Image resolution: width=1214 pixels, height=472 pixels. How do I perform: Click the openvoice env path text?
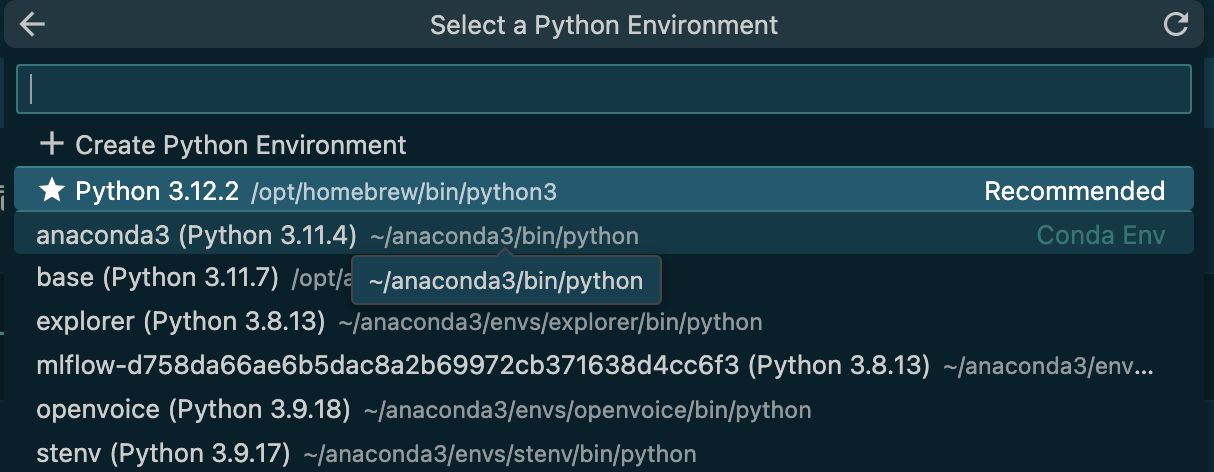587,411
